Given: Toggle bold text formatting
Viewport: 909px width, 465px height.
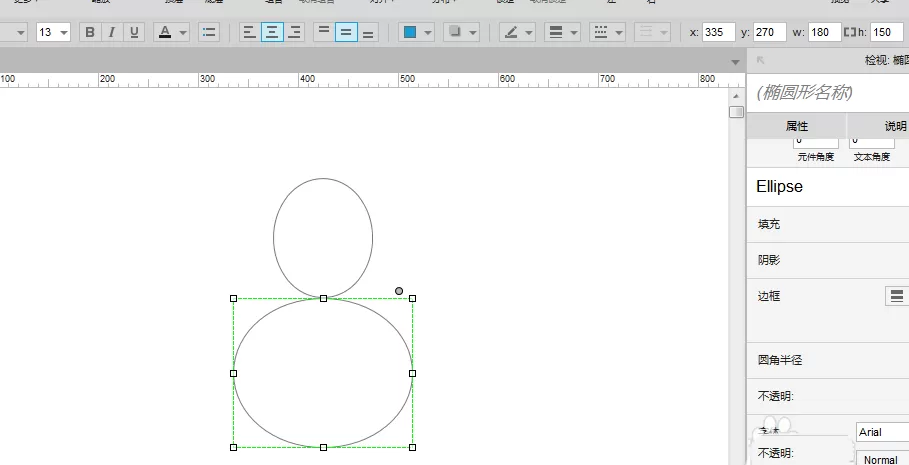Looking at the screenshot, I should coord(90,32).
